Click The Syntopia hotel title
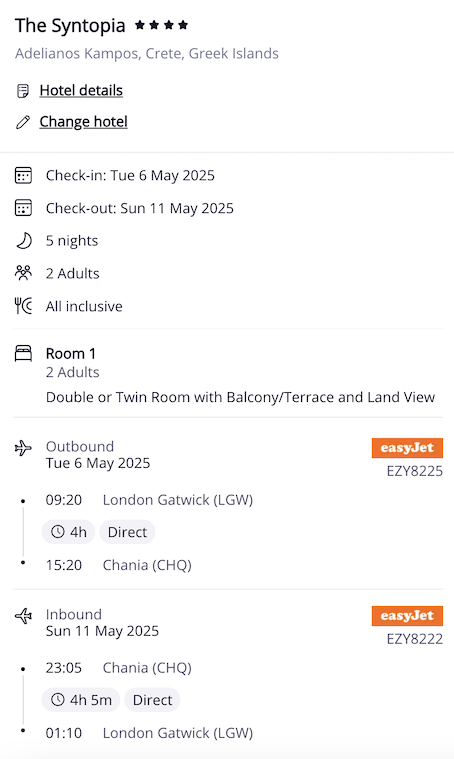454x759 pixels. click(70, 26)
